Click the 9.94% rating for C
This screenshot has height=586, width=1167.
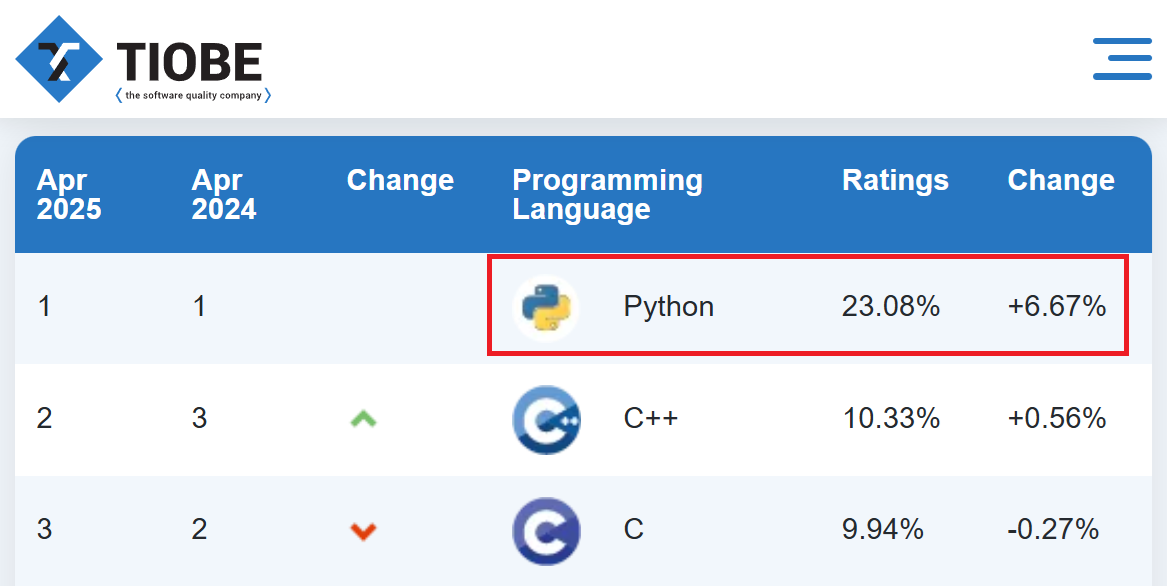pyautogui.click(x=883, y=529)
